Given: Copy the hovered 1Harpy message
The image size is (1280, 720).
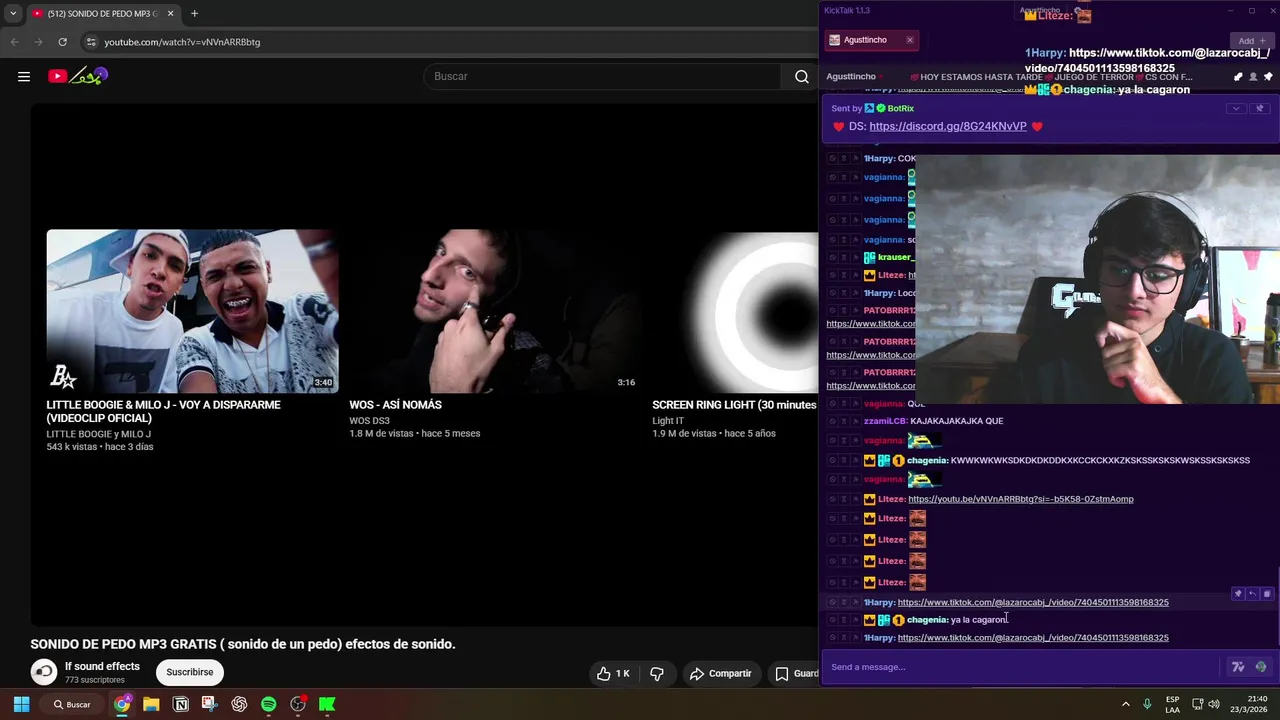Looking at the screenshot, I should click(1266, 594).
